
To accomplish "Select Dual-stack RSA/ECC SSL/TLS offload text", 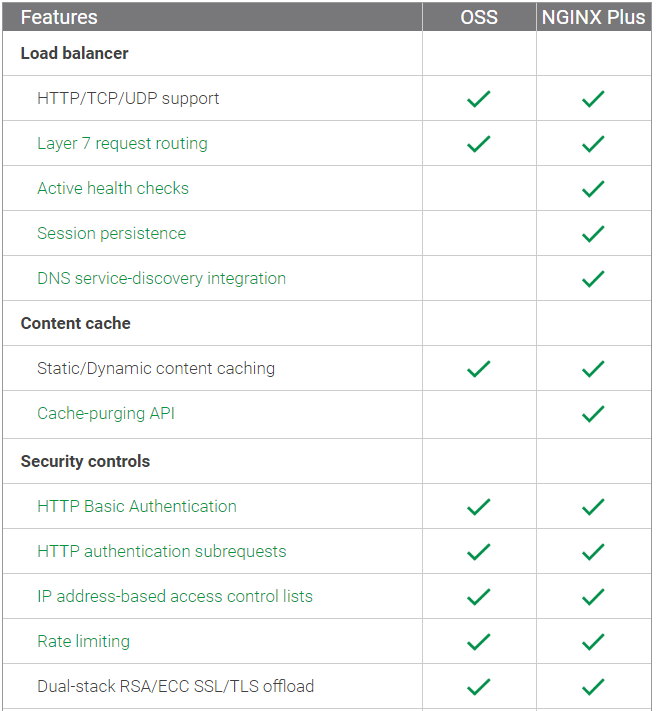I will point(175,686).
